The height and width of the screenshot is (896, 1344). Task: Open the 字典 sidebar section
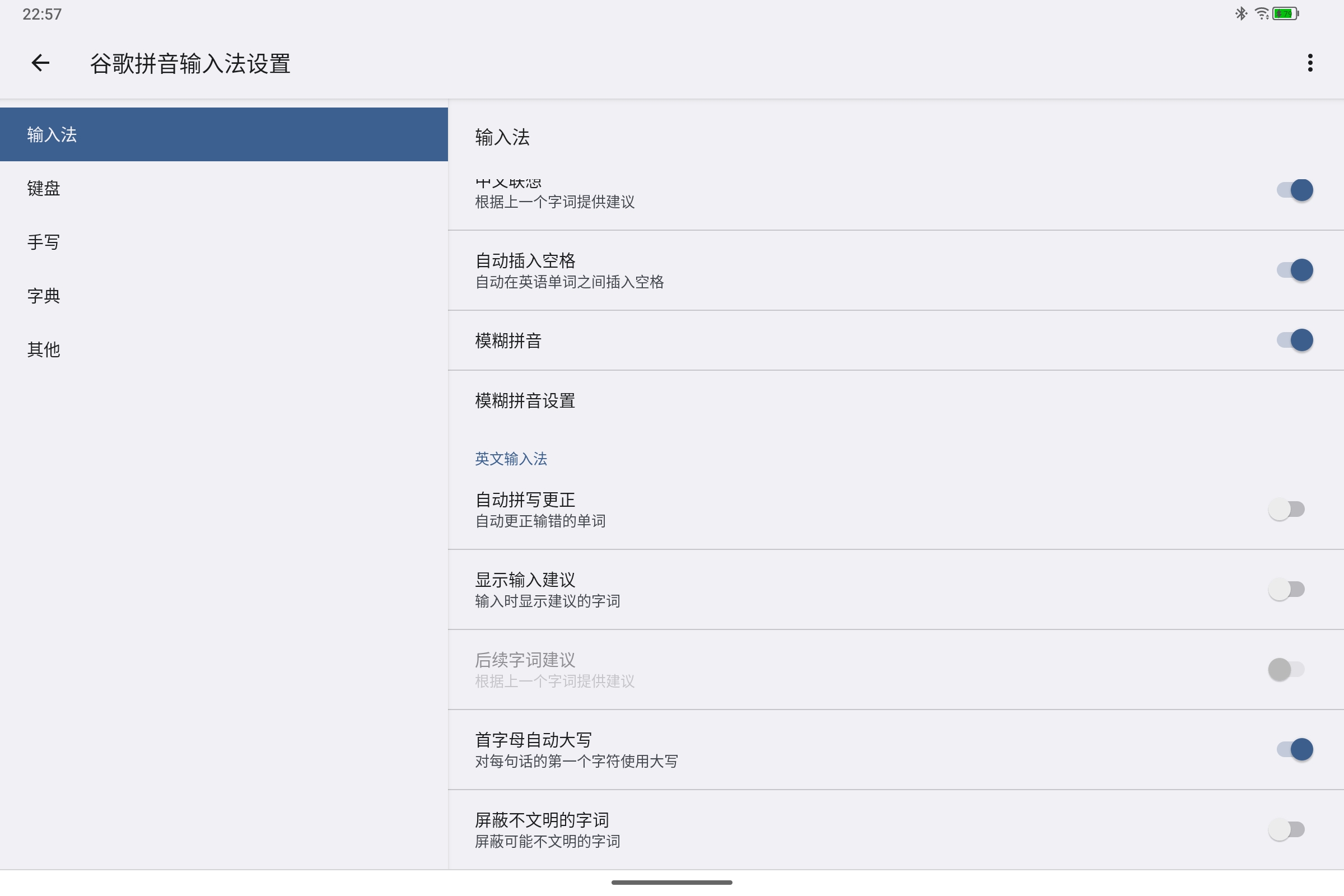[x=224, y=296]
